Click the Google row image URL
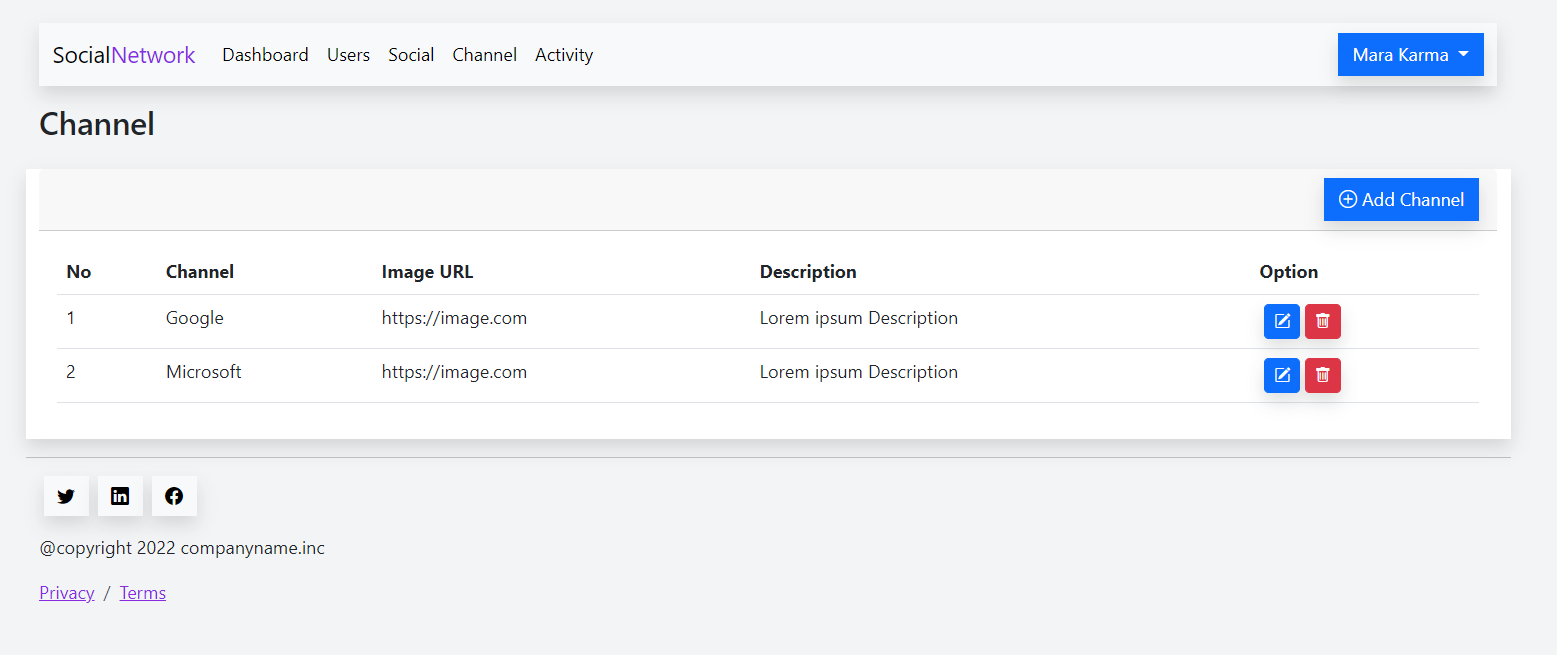The image size is (1557, 655). click(454, 318)
